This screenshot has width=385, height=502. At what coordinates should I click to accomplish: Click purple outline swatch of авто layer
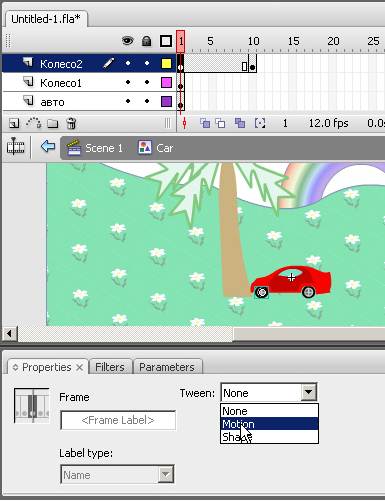pos(166,101)
